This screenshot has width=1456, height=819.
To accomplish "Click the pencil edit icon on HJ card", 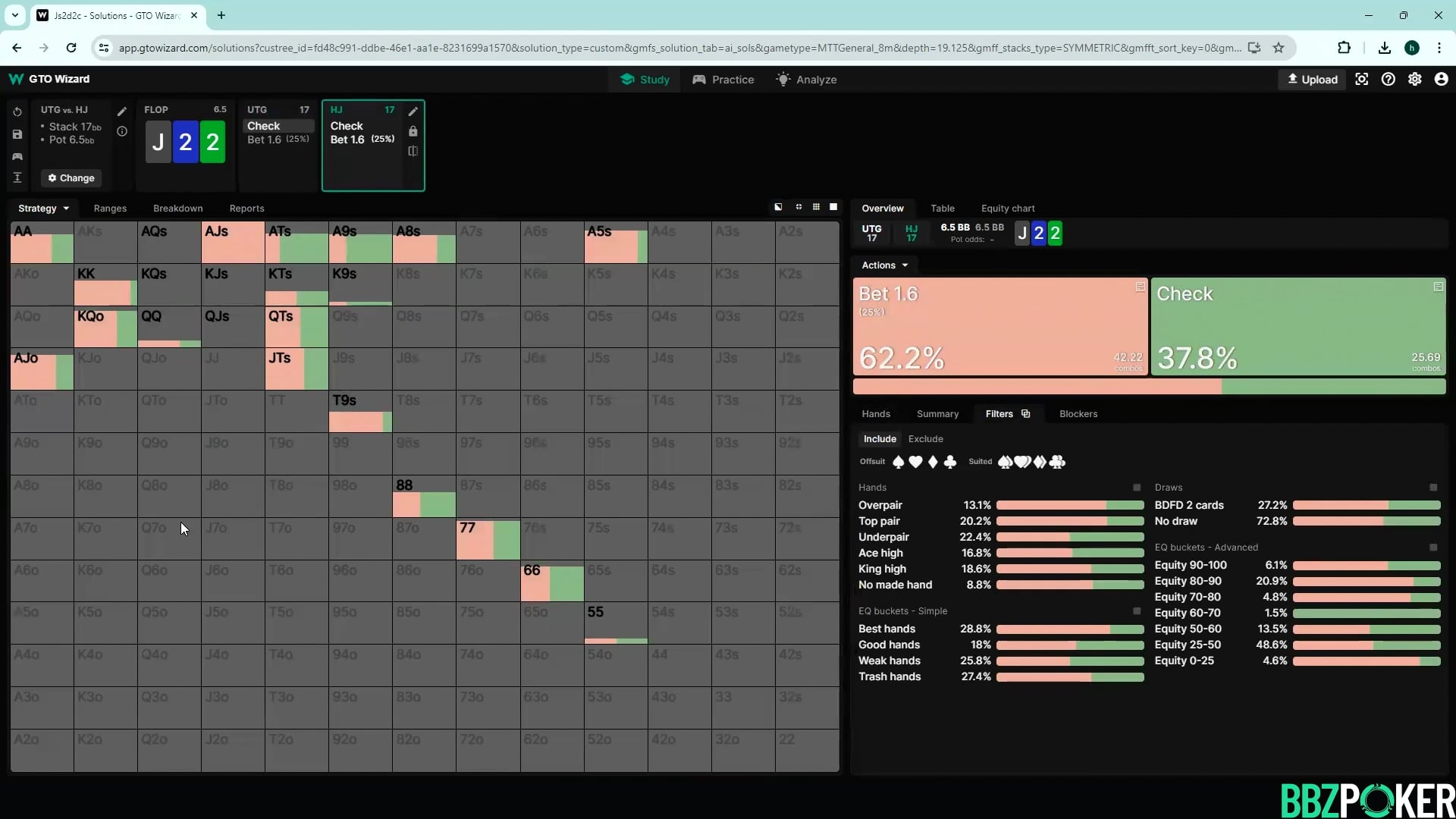I will click(413, 111).
